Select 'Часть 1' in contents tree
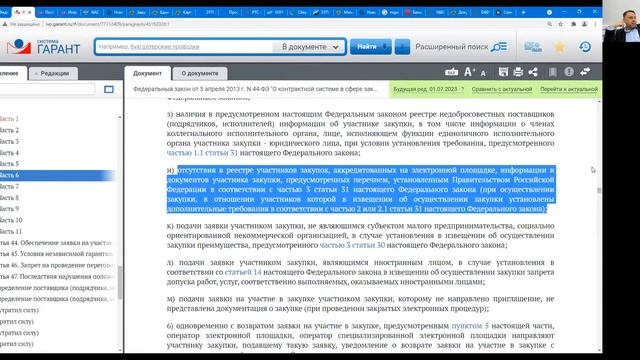Image resolution: width=640 pixels, height=360 pixels. pyautogui.click(x=10, y=119)
